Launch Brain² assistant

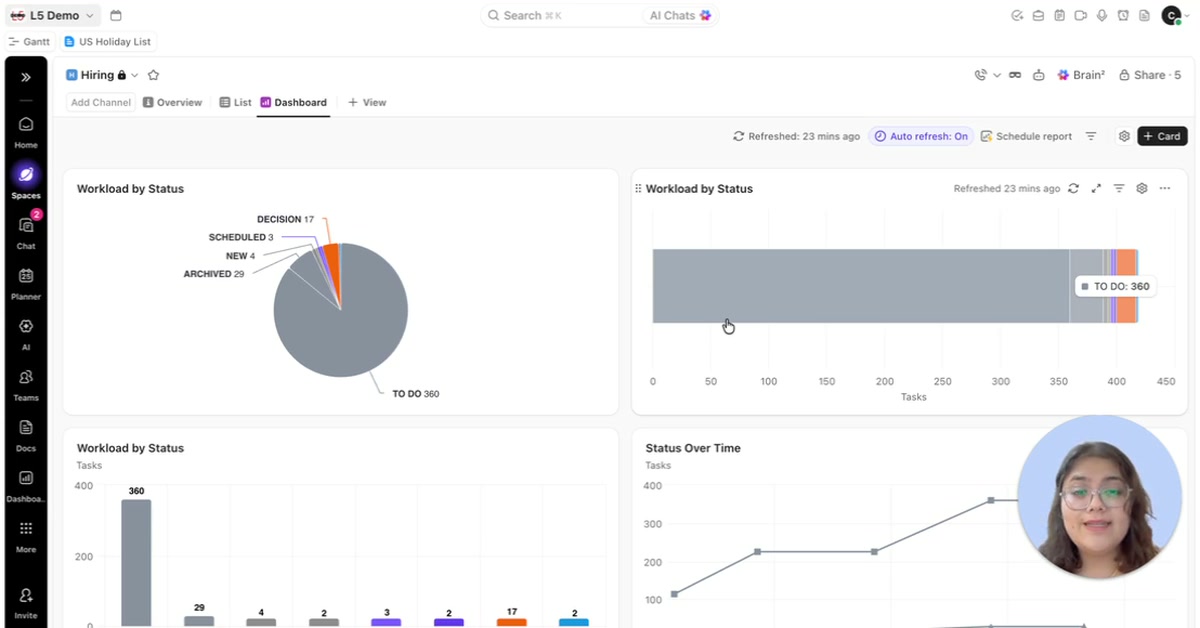1081,75
